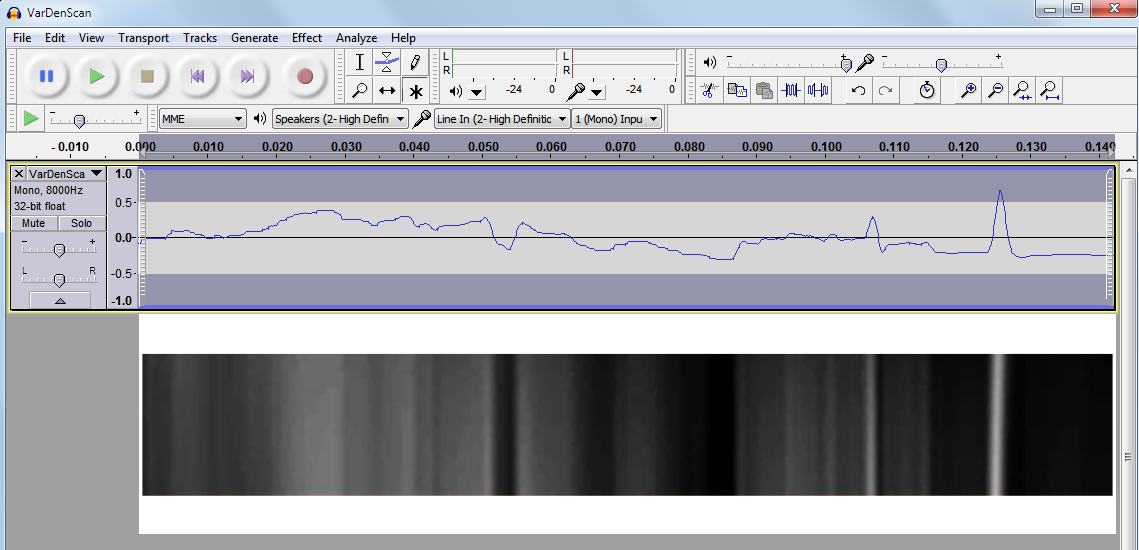Select the Draw pencil tool
This screenshot has height=550, width=1139.
pyautogui.click(x=415, y=63)
